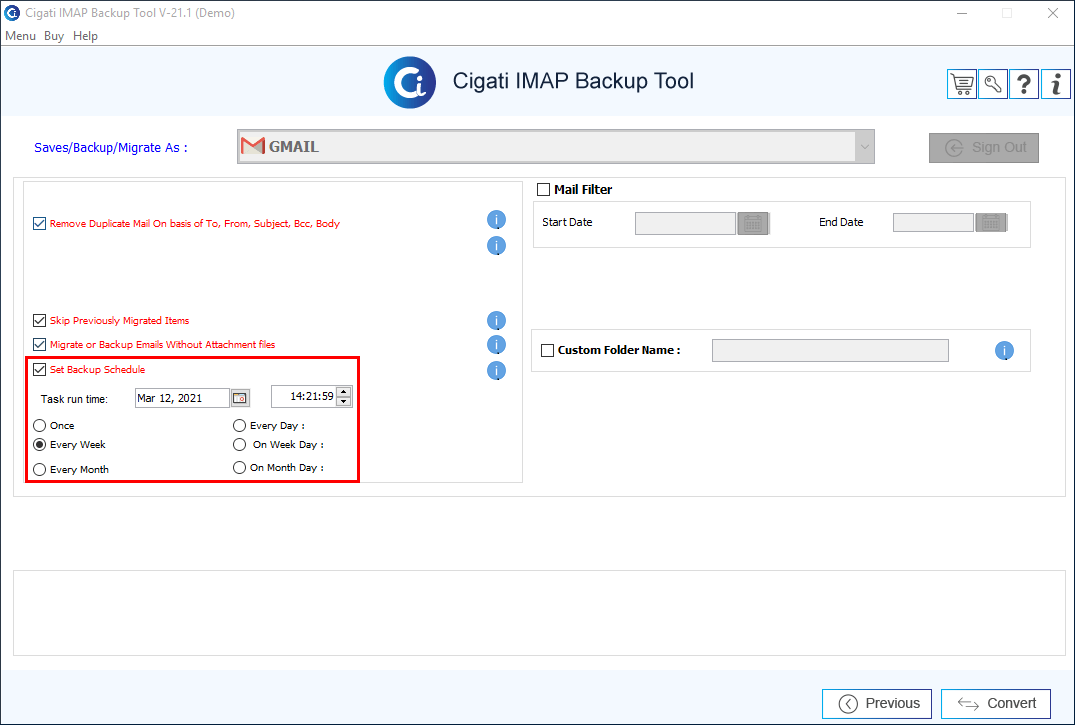Choose the On Week Day radio option
Viewport: 1075px width, 725px height.
239,444
